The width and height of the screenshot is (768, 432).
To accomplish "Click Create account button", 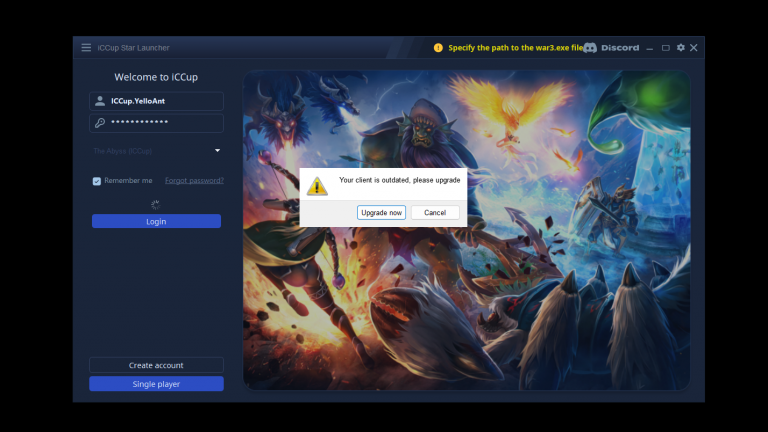I will pos(156,365).
